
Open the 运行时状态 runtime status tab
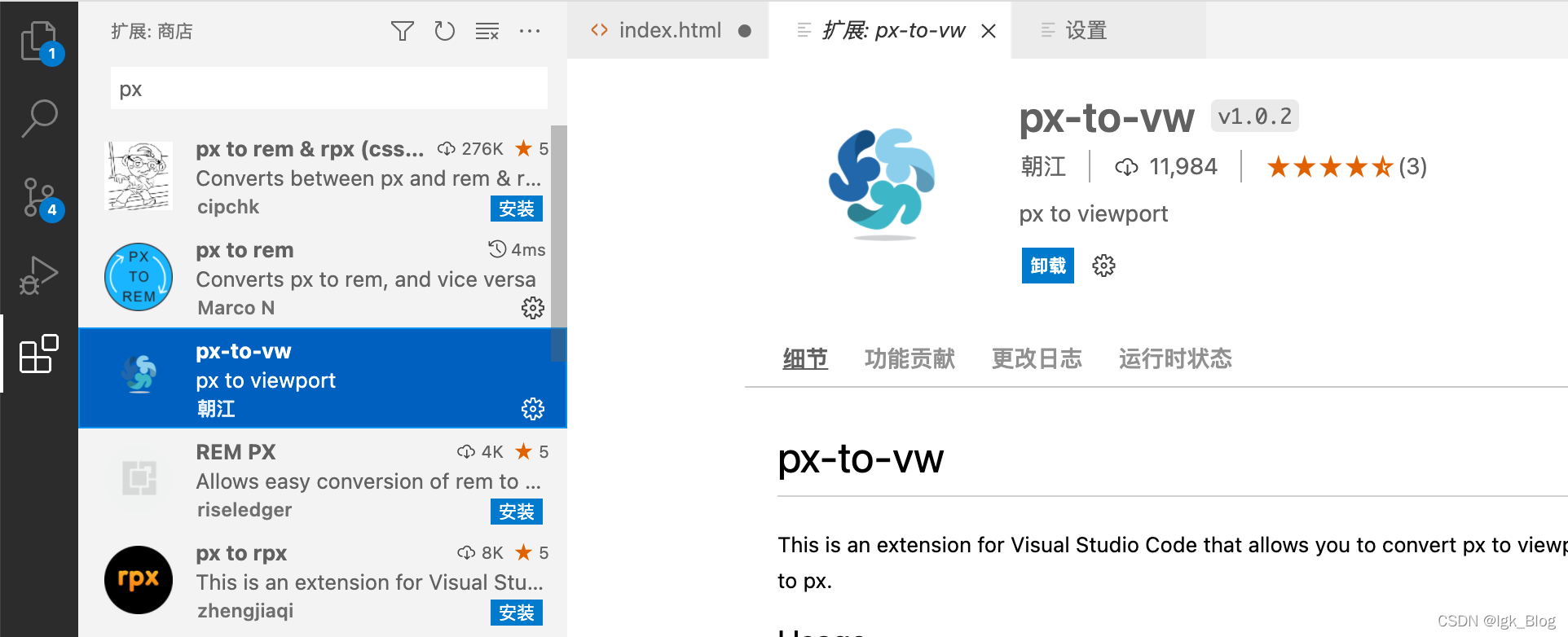1175,358
